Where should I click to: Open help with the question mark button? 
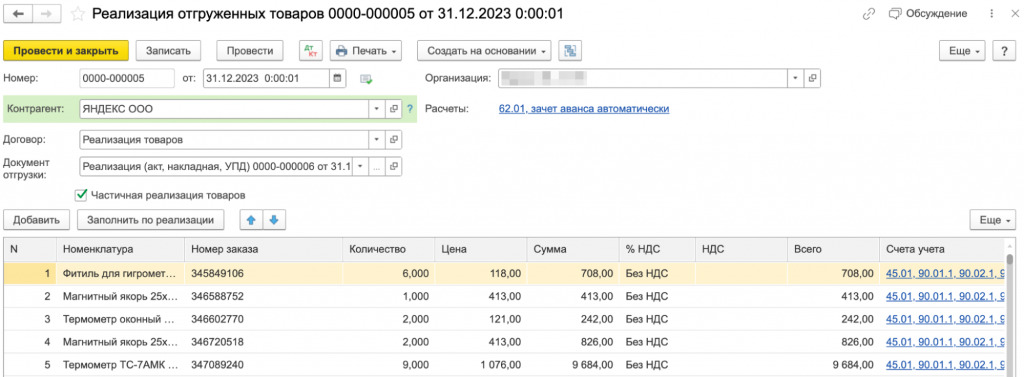(x=1003, y=50)
